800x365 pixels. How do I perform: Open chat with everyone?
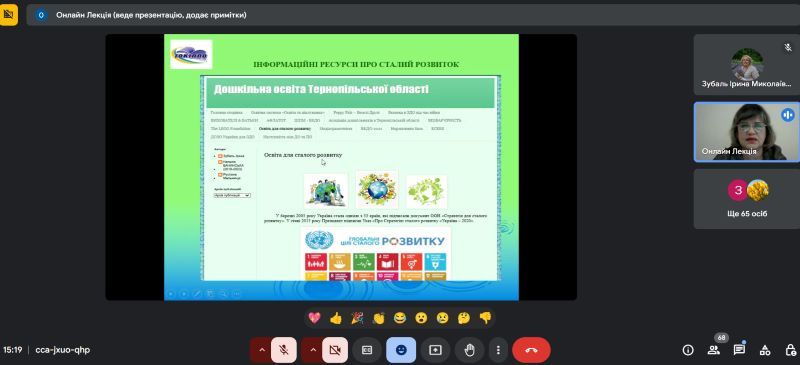pyautogui.click(x=739, y=350)
